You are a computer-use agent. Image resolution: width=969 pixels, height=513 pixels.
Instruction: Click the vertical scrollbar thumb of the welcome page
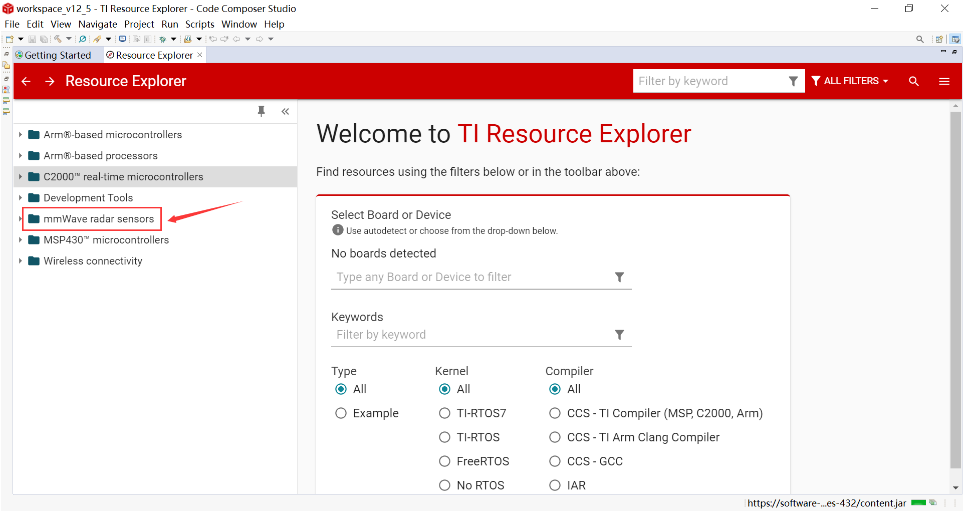[955, 290]
